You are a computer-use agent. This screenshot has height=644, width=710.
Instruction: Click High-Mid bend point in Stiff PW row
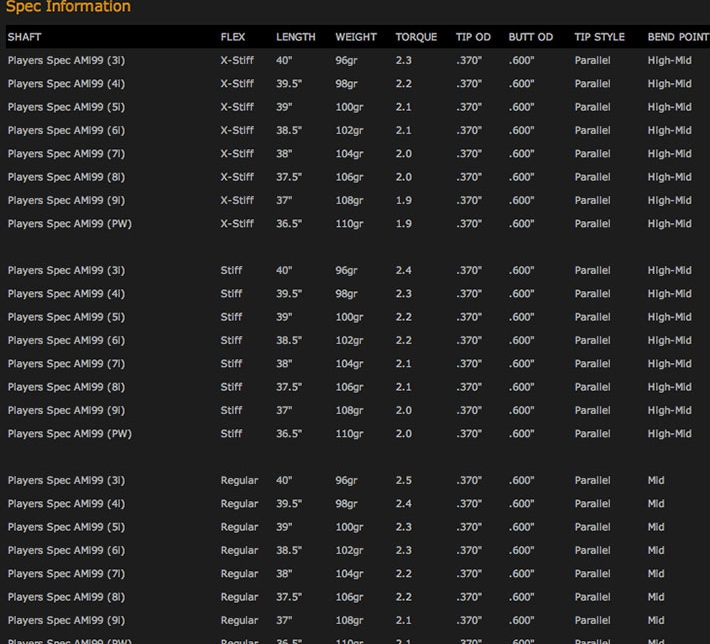tap(669, 434)
